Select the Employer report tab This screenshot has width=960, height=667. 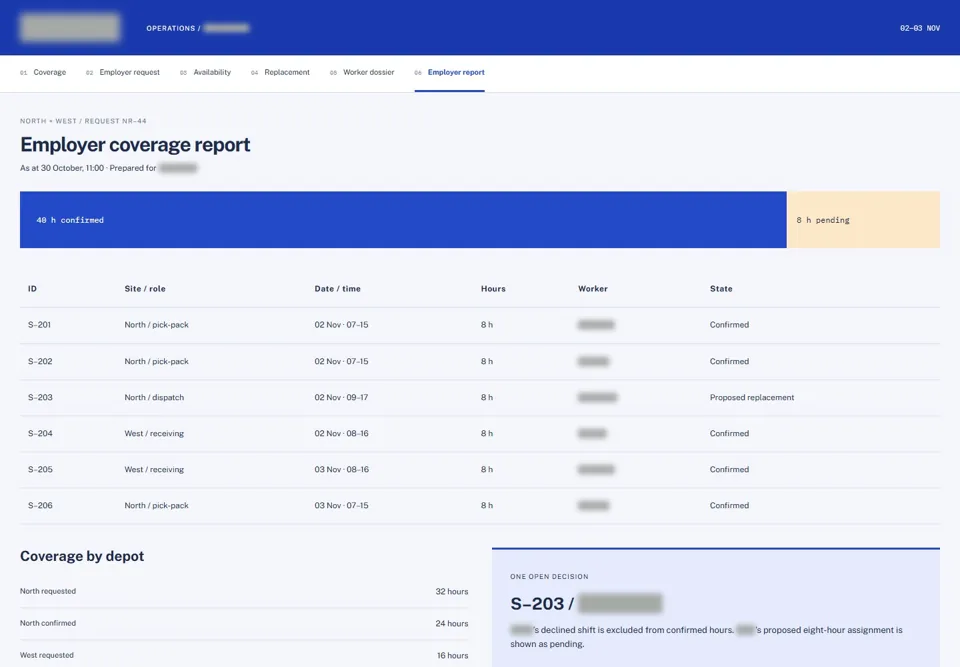coord(449,72)
